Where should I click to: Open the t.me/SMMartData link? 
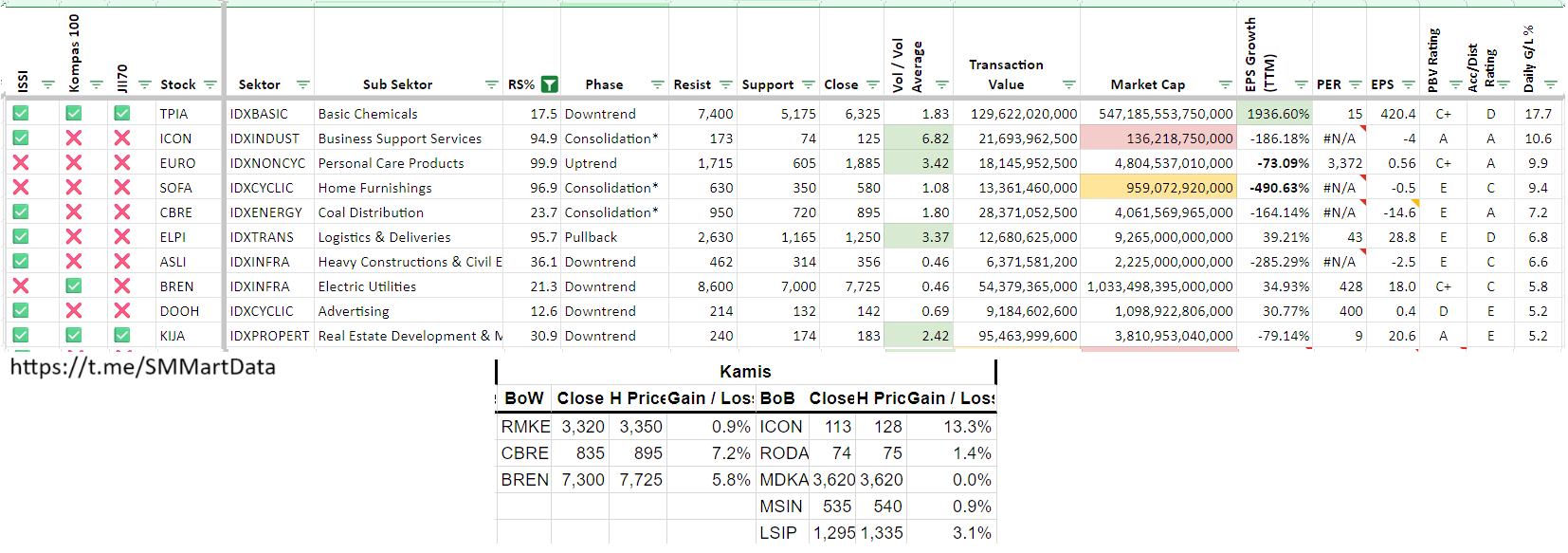point(142,367)
